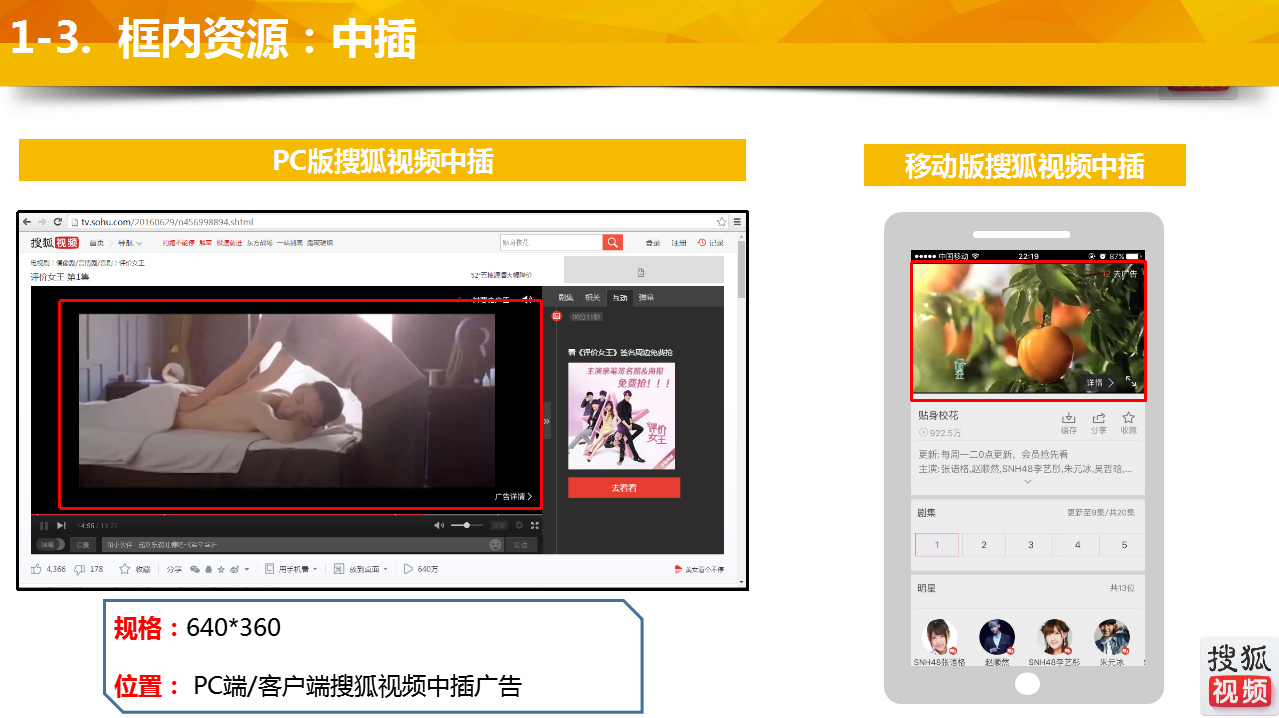
Task: Select episode 1 in the mobile 剧集 list
Action: coord(937,545)
